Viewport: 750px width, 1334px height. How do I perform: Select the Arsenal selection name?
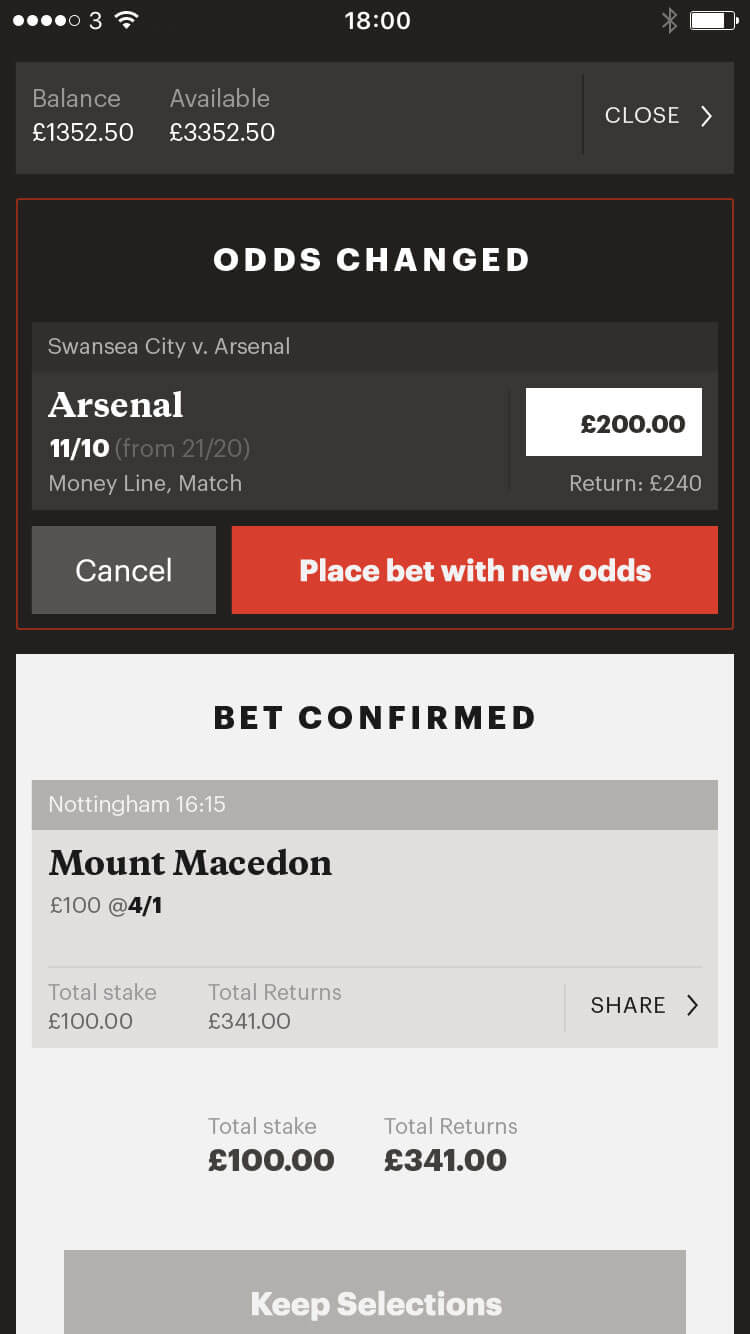coord(116,405)
